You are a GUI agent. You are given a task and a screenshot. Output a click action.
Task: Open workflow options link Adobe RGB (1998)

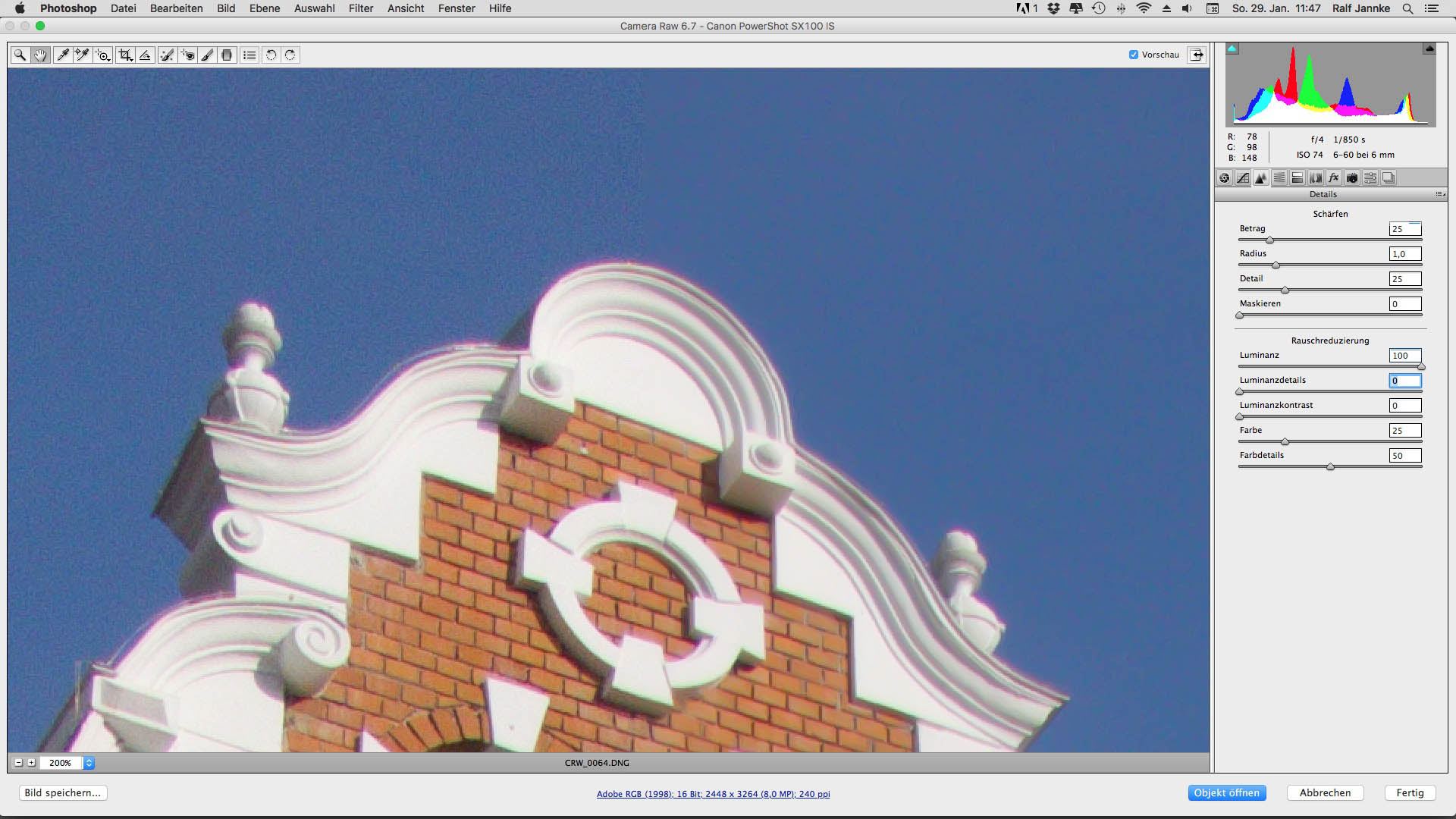(x=713, y=794)
